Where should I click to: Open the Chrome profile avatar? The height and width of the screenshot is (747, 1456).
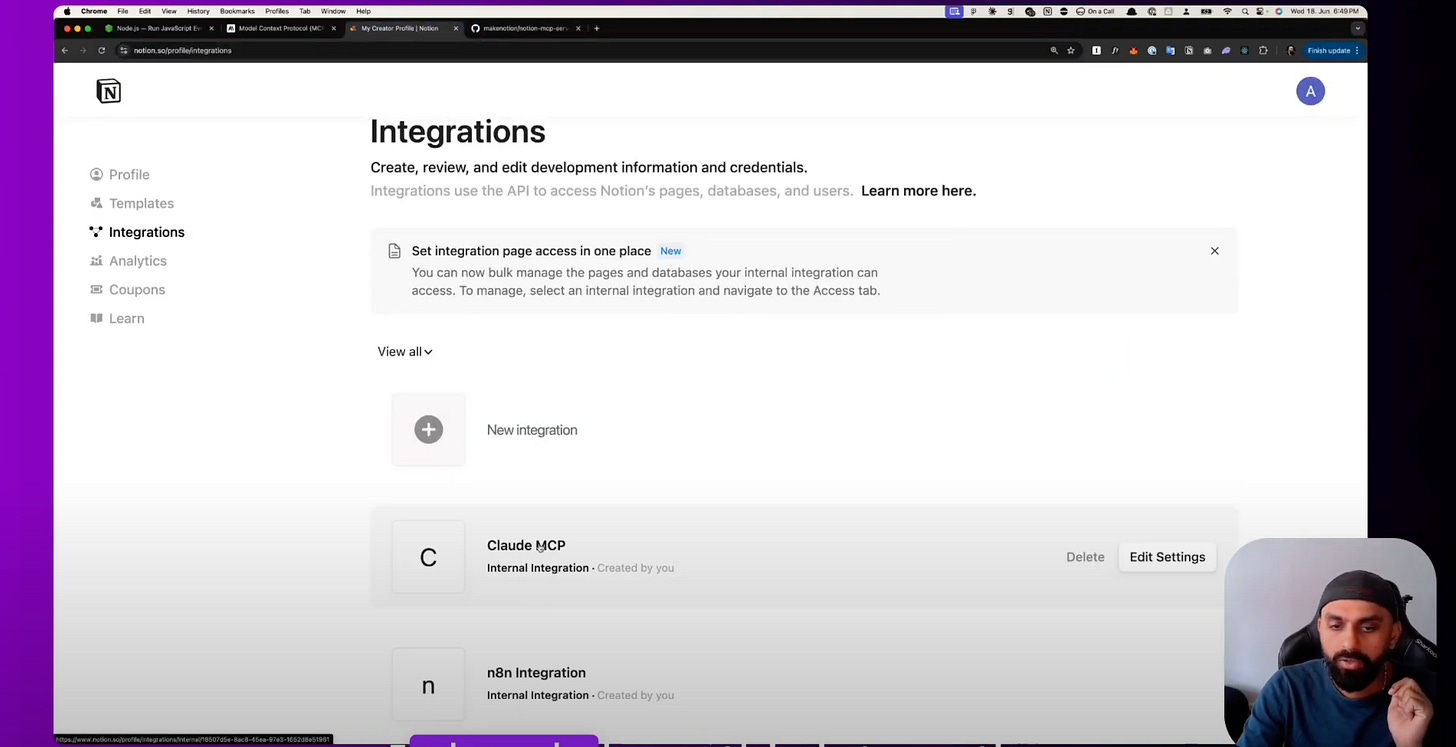pyautogui.click(x=1290, y=50)
